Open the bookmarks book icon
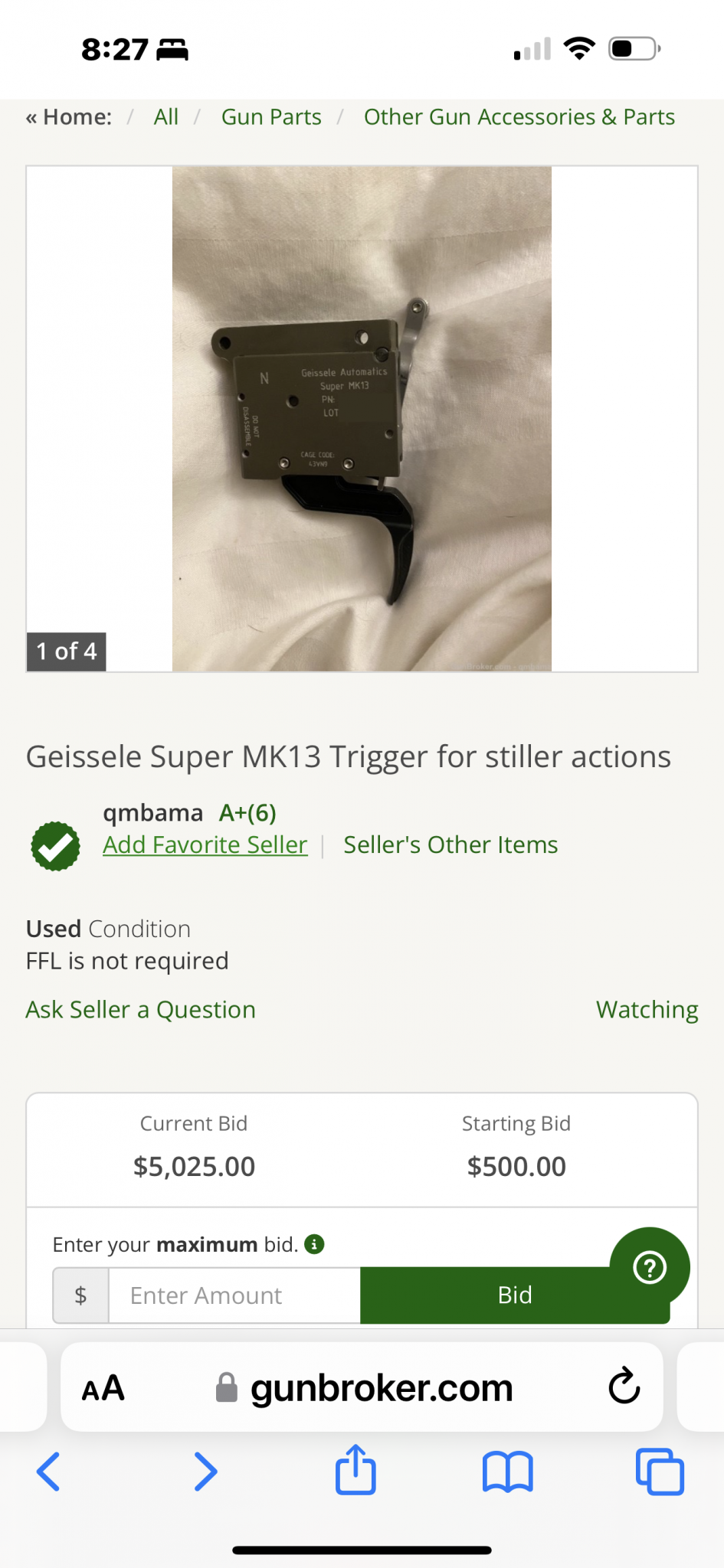The height and width of the screenshot is (1568, 724). [507, 1472]
